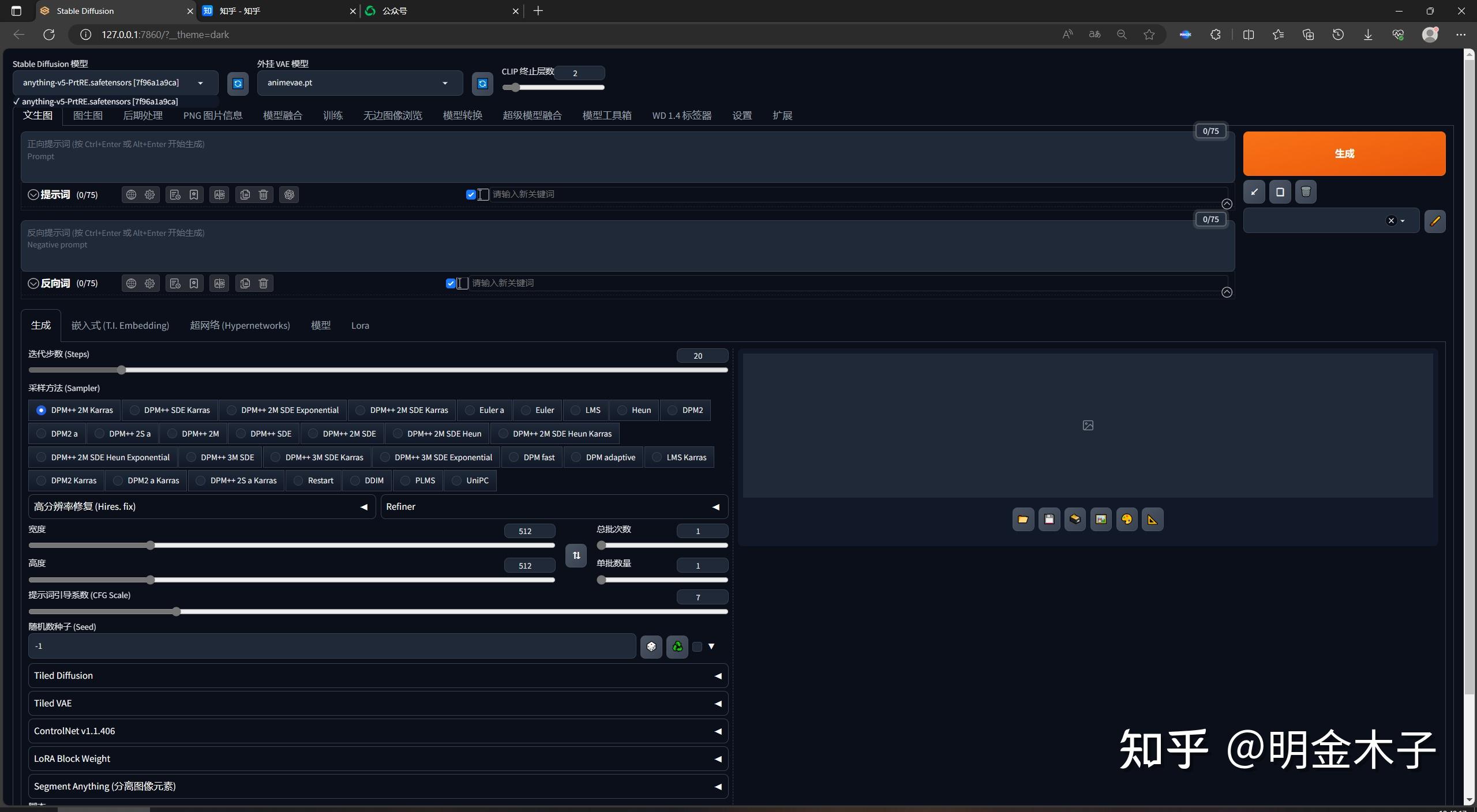Click the swap icon to exchange width and height
This screenshot has width=1477, height=812.
point(575,555)
